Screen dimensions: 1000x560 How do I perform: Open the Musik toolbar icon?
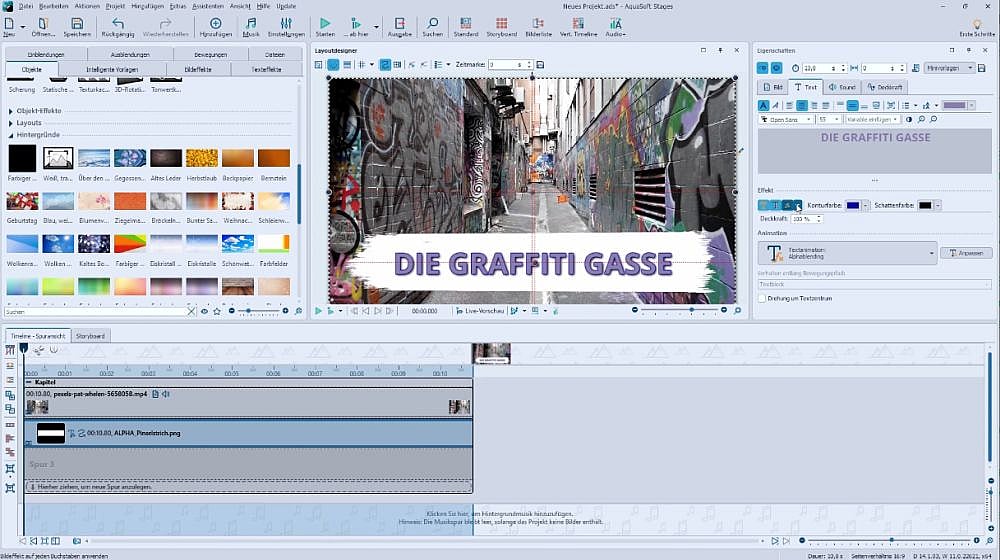251,24
